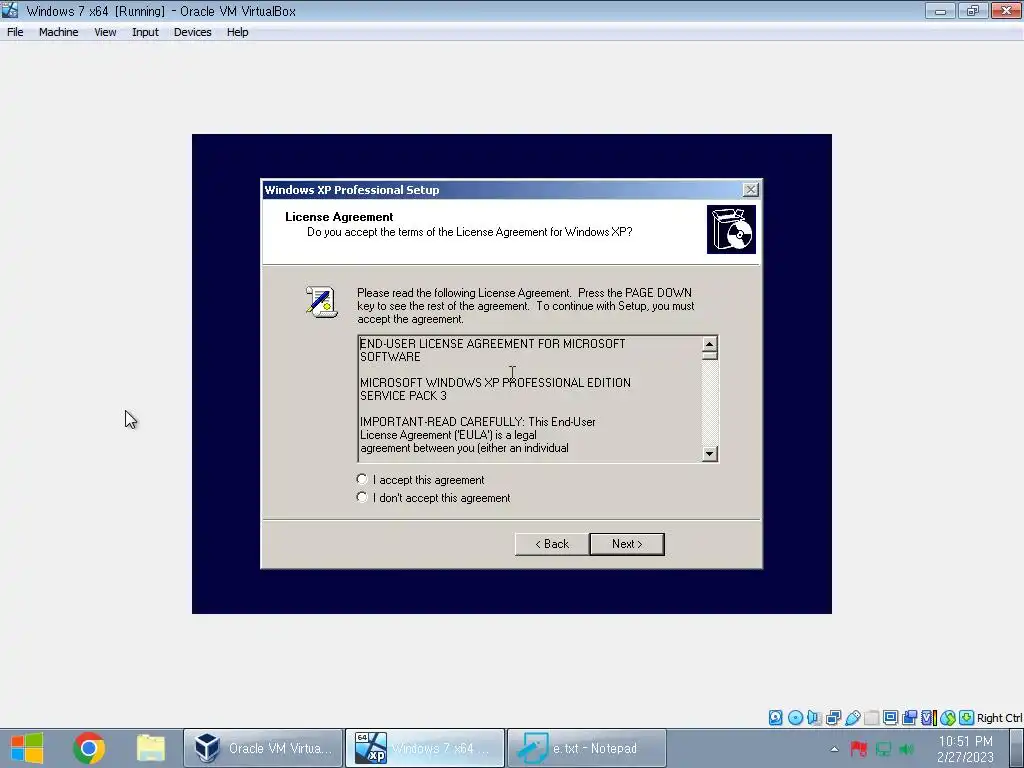Open File Explorer from the taskbar
This screenshot has height=768, width=1024.
(151, 748)
